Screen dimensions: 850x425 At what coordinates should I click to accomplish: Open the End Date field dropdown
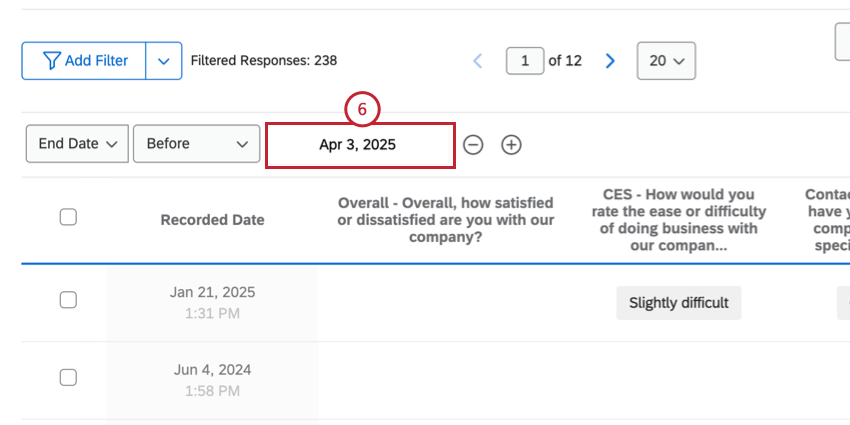[x=77, y=144]
